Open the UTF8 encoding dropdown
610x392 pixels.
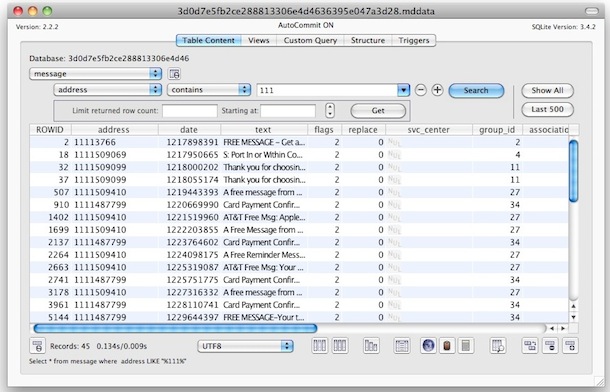tap(245, 346)
